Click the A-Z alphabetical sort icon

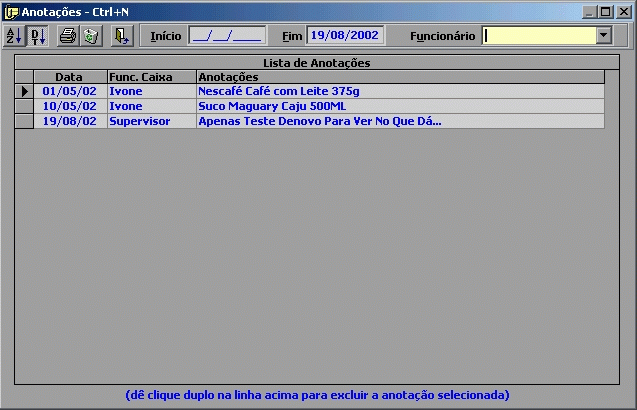[x=14, y=36]
